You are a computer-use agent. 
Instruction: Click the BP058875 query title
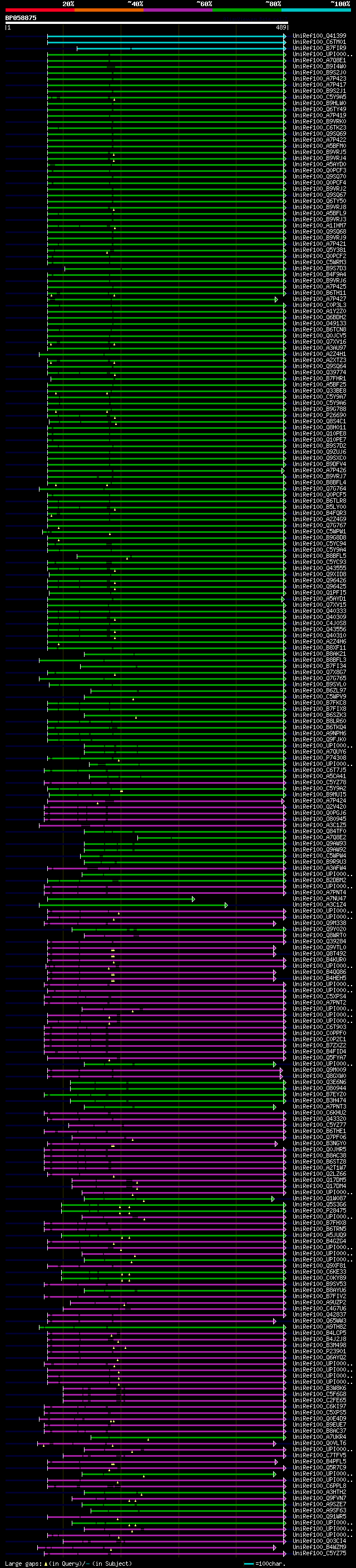coord(21,18)
